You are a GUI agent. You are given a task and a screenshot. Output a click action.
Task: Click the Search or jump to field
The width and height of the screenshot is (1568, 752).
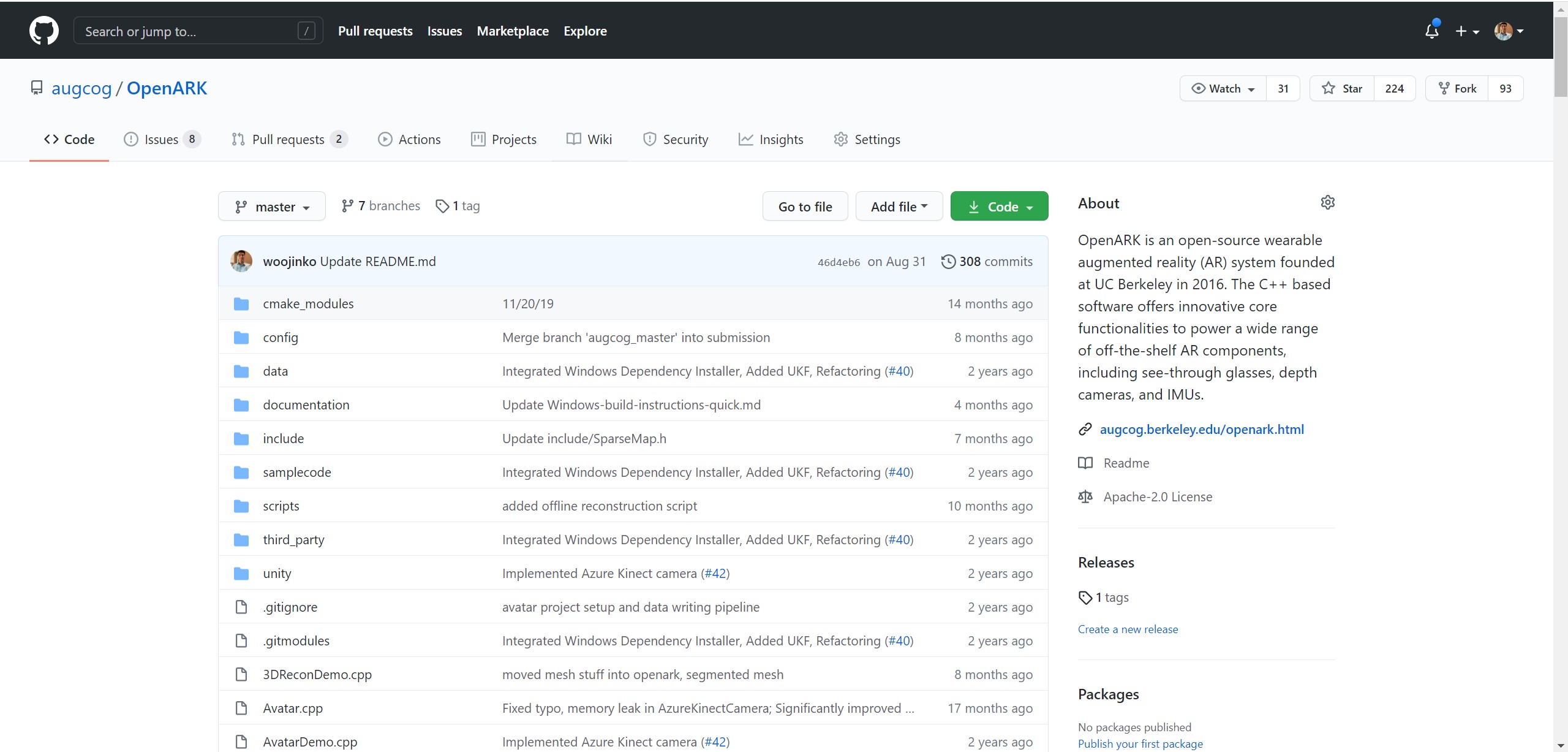198,31
